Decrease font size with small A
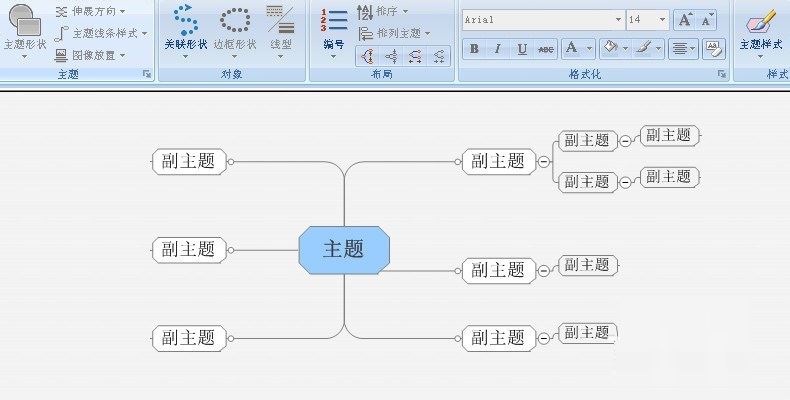Viewport: 790px width, 400px height. (707, 20)
